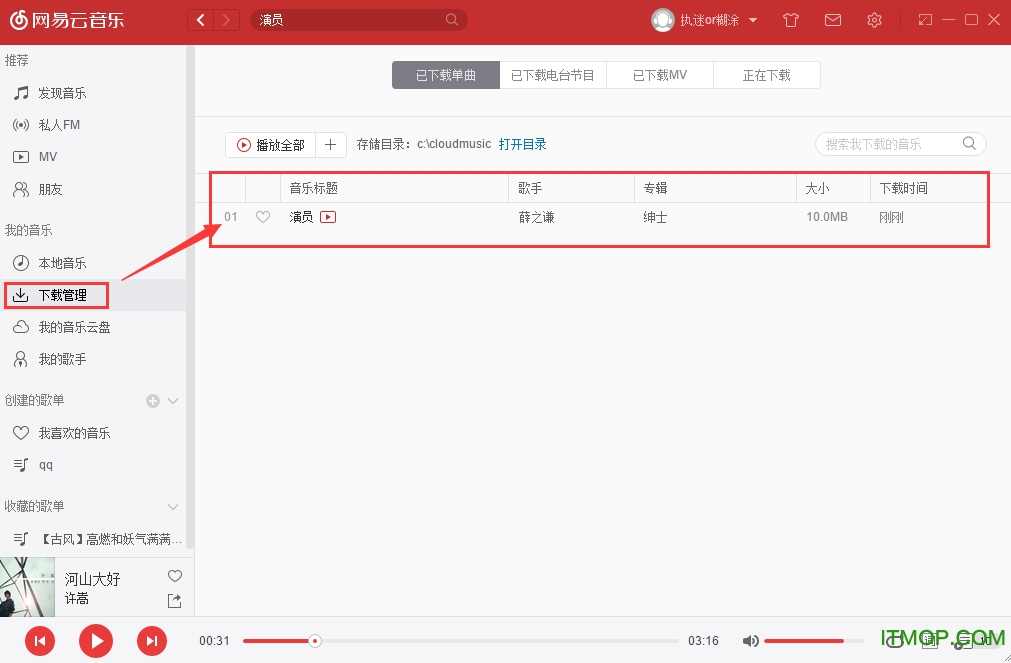Screen dimensions: 1011x663
Task: Collapse the 收藏的歌单 section
Action: 172,506
